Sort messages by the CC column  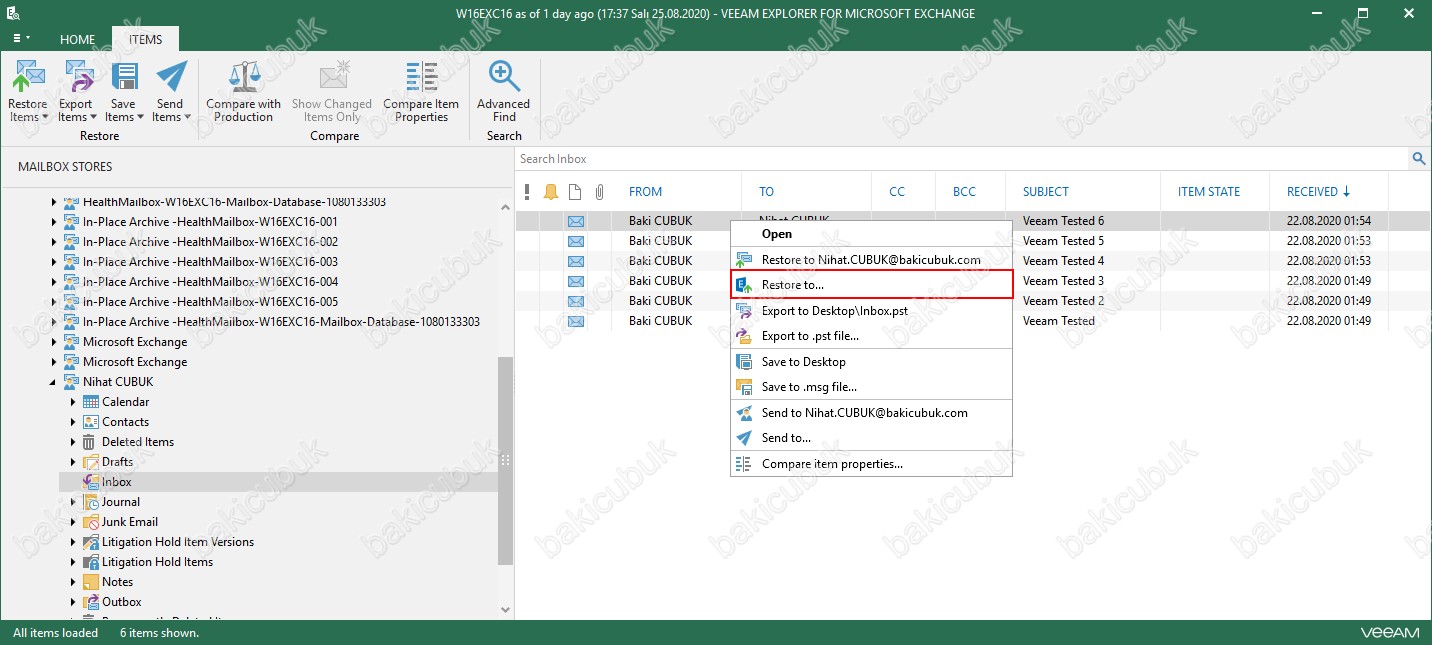(896, 192)
